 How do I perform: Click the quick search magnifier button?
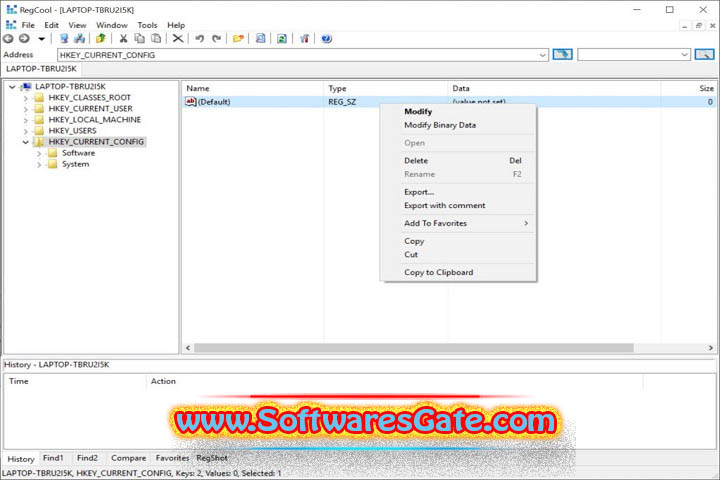coord(704,55)
